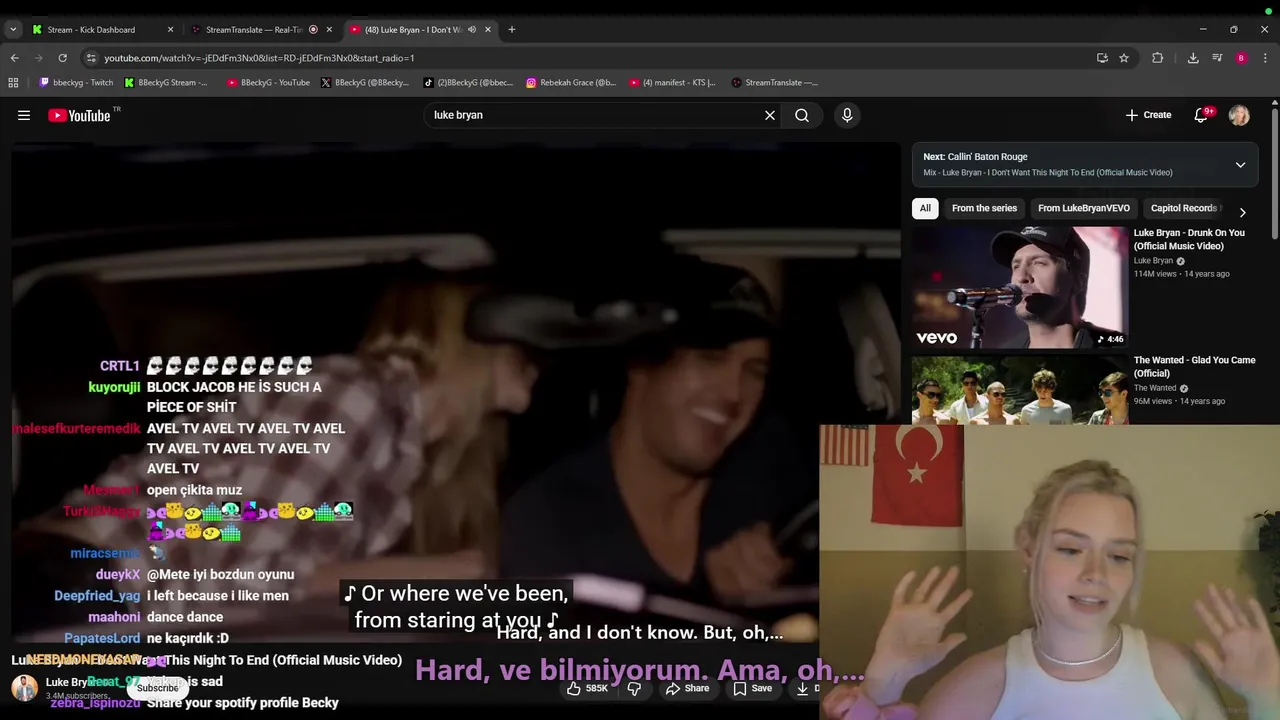Click the install app icon in address bar
The image size is (1280, 720).
pos(1102,58)
